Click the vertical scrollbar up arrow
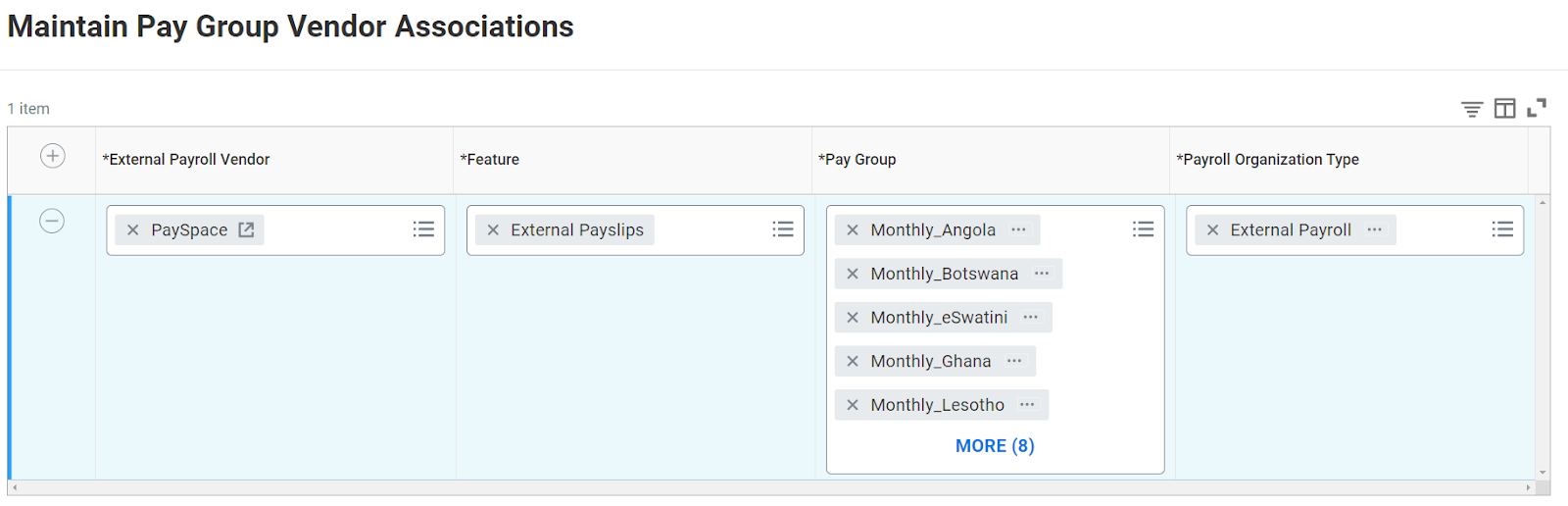Screen dimensions: 1568x506 (1543, 202)
